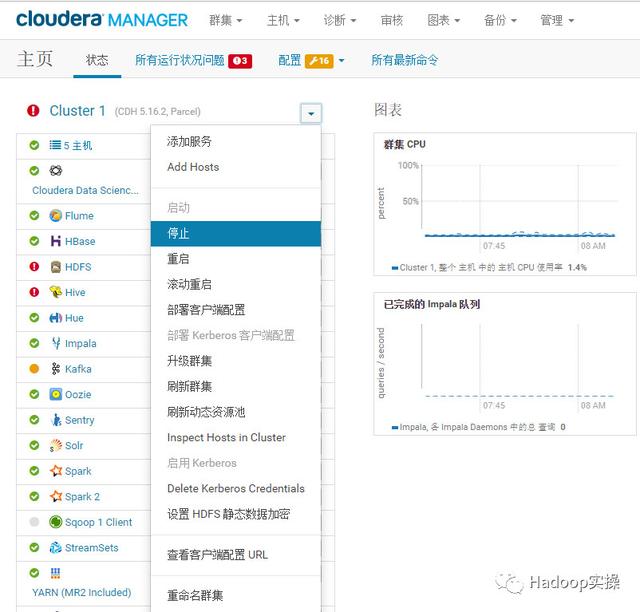Image resolution: width=640 pixels, height=612 pixels.
Task: Open the 配置 tab link
Action: point(289,60)
